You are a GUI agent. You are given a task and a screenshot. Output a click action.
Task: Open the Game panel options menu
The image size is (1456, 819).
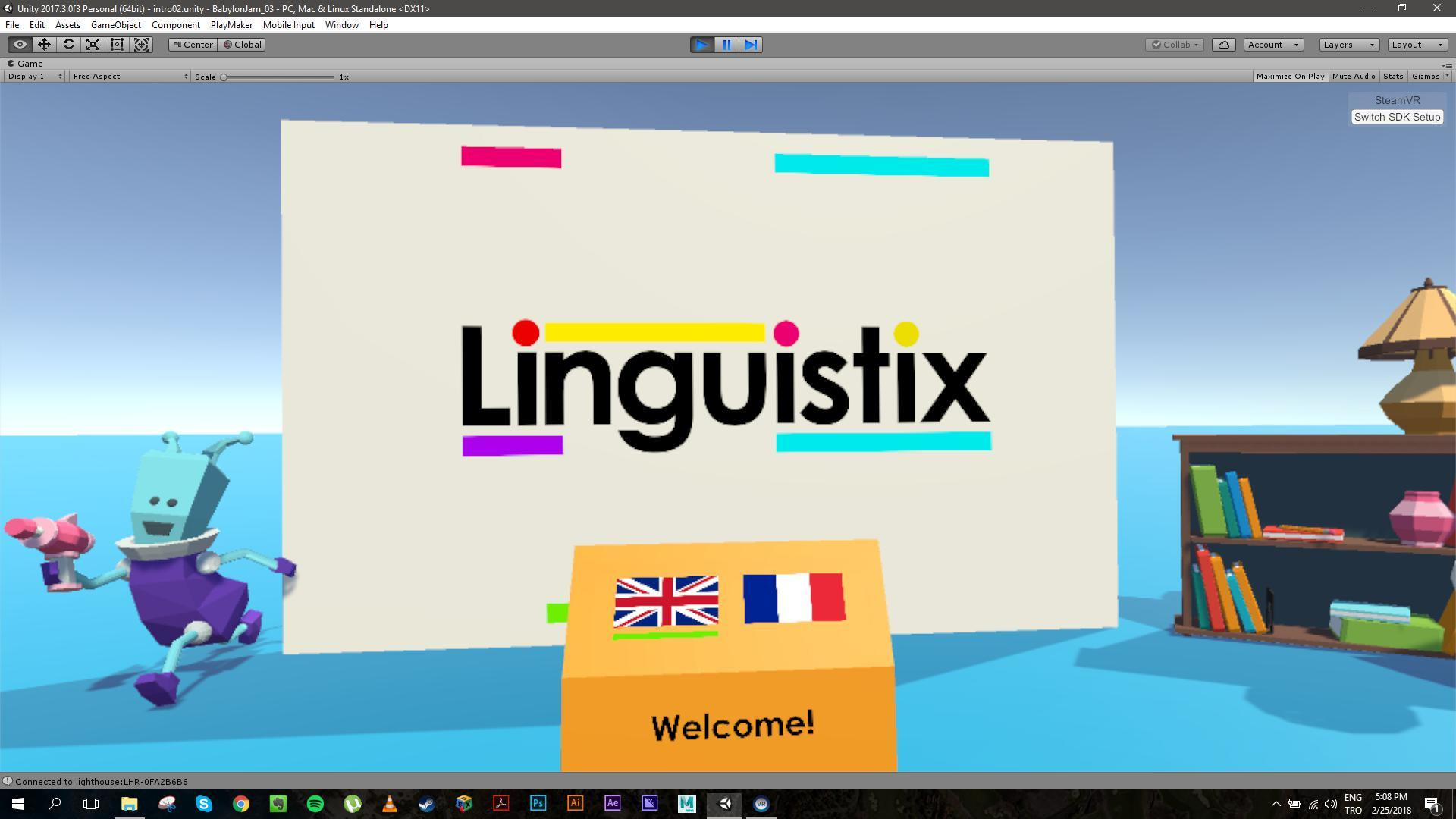coord(1447,64)
